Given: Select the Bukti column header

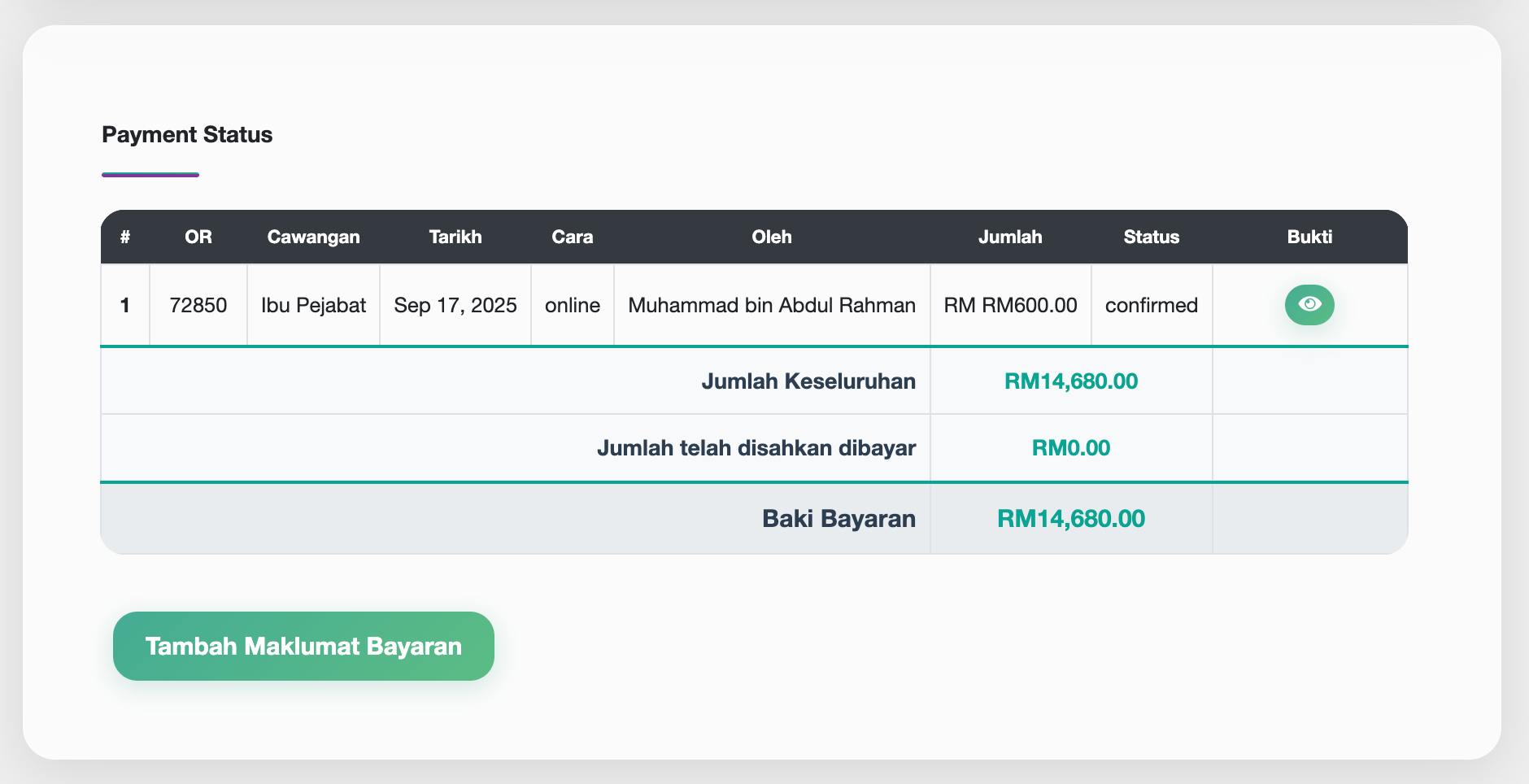Looking at the screenshot, I should [1309, 237].
